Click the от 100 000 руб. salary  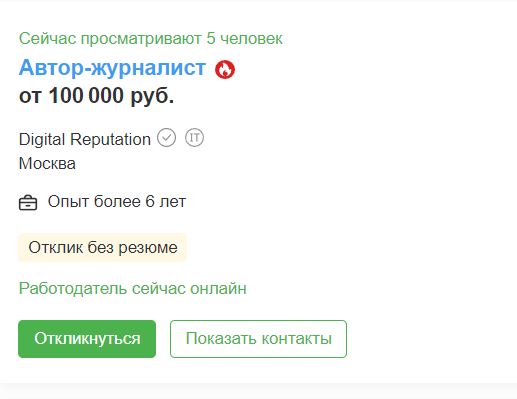tap(97, 96)
